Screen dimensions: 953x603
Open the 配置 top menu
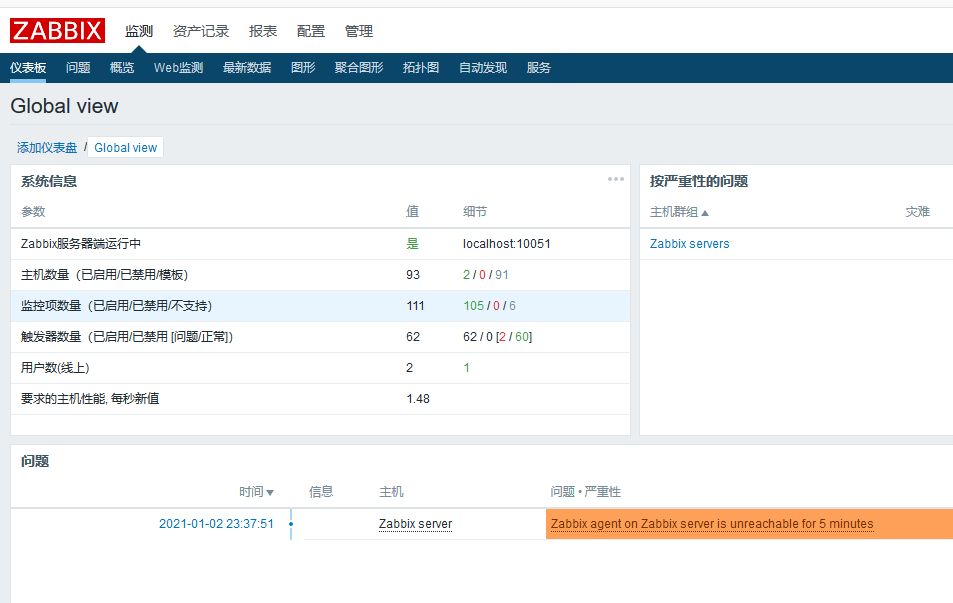coord(311,31)
